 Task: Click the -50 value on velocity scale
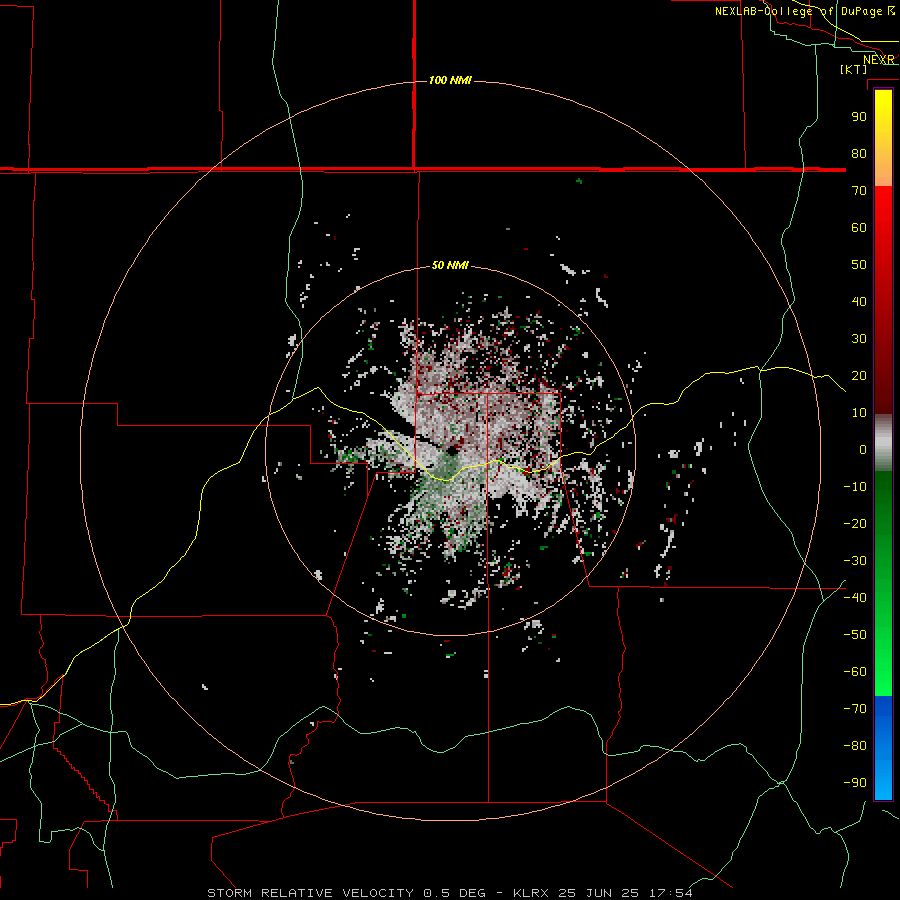pos(855,635)
